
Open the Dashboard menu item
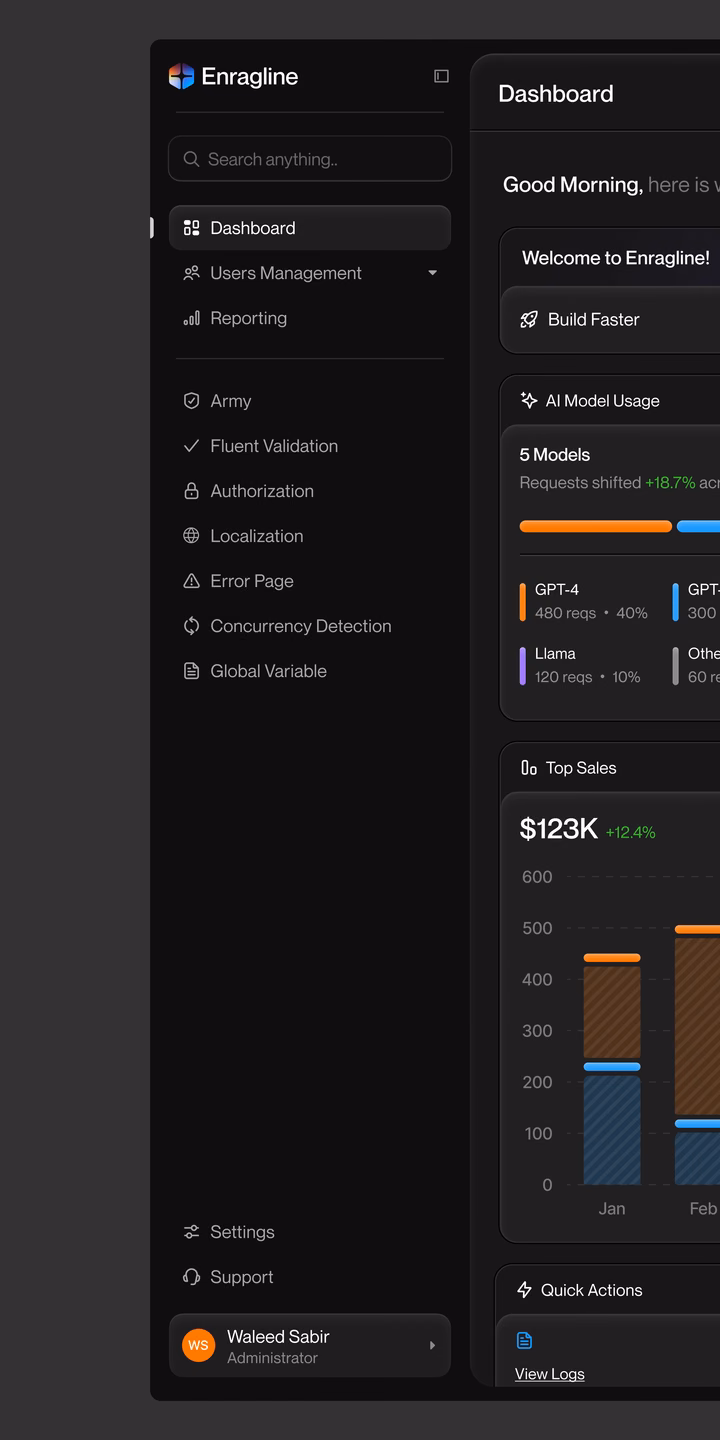[310, 228]
